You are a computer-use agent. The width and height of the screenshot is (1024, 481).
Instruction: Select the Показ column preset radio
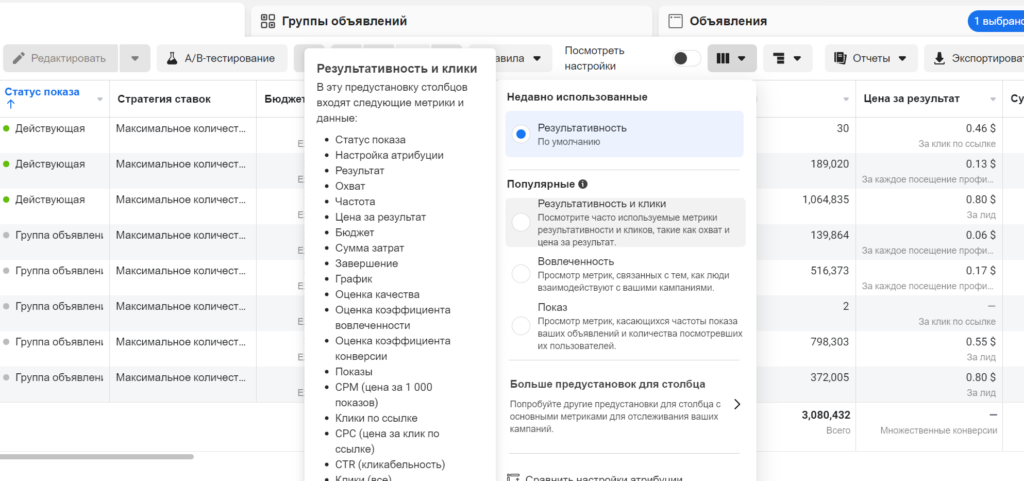coord(521,324)
